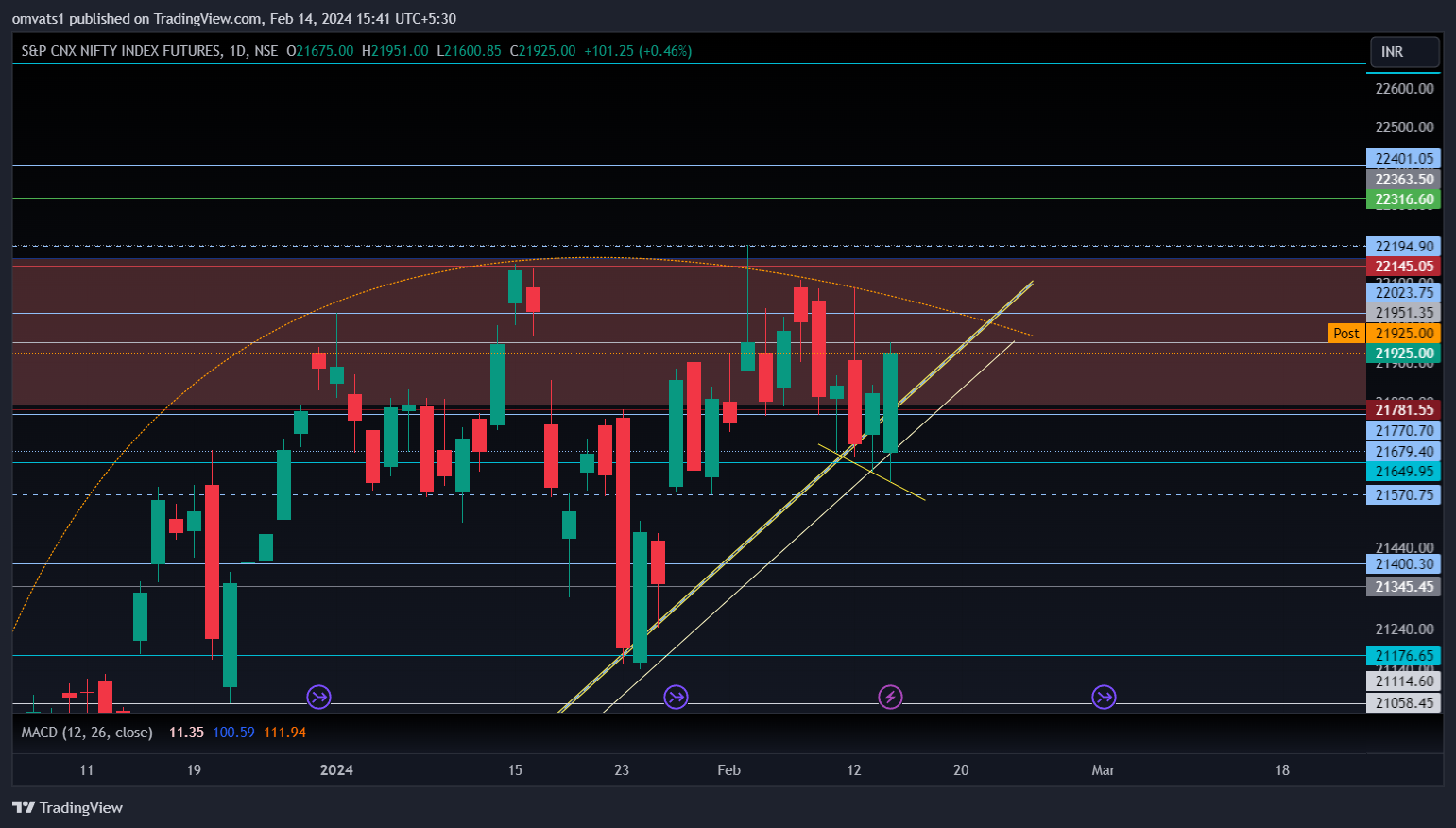
Task: Click the Mar month marker on time axis
Action: (1104, 770)
